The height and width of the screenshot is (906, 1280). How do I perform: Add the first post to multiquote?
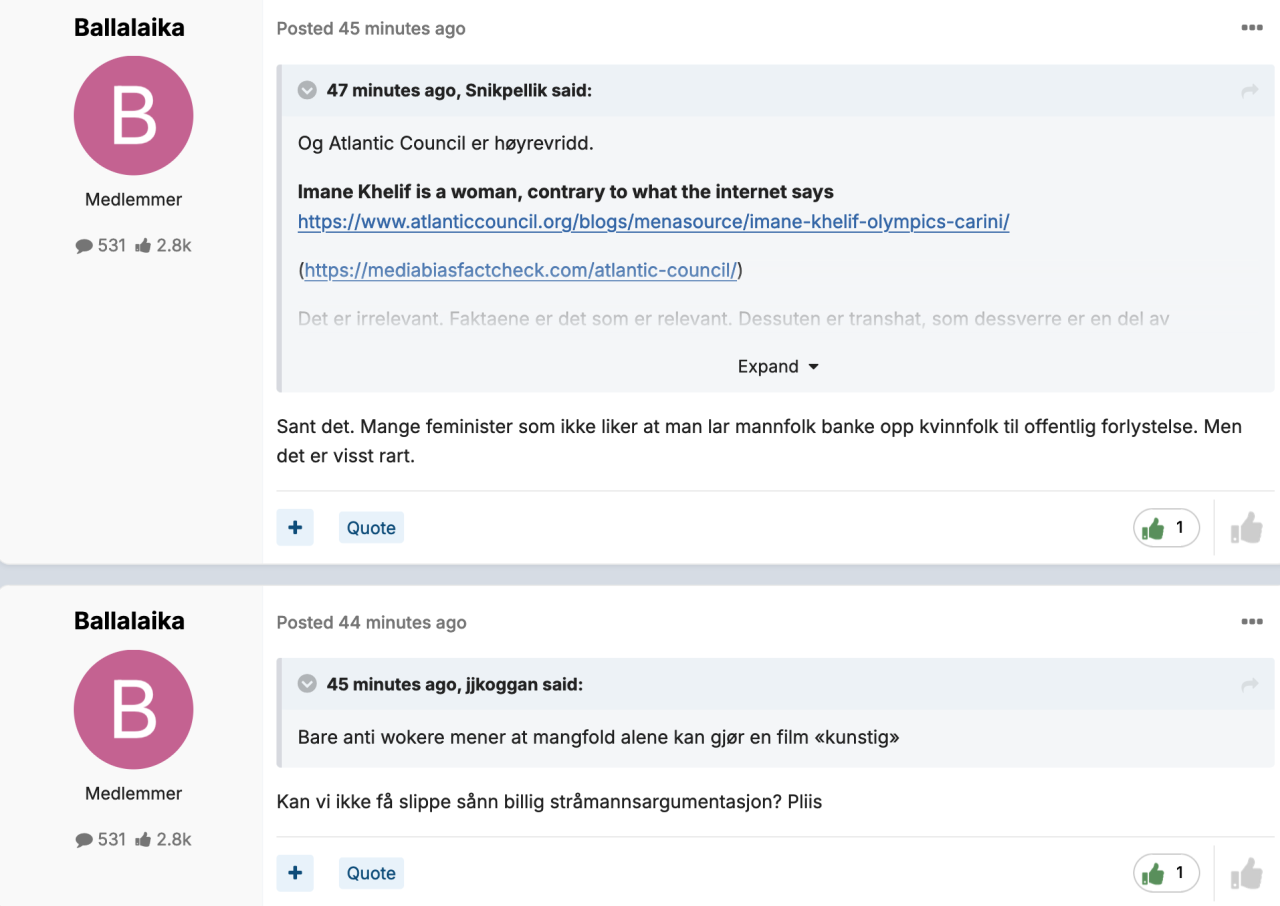point(294,527)
